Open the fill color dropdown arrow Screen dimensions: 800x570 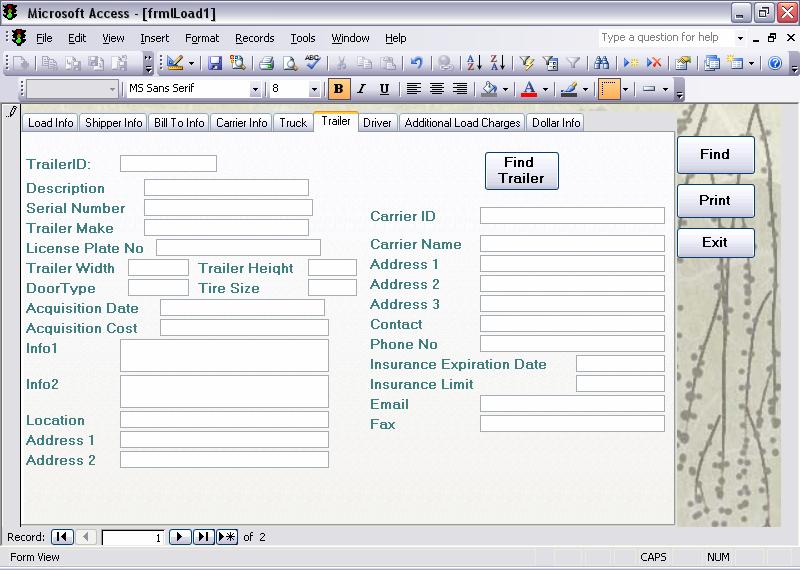(505, 89)
